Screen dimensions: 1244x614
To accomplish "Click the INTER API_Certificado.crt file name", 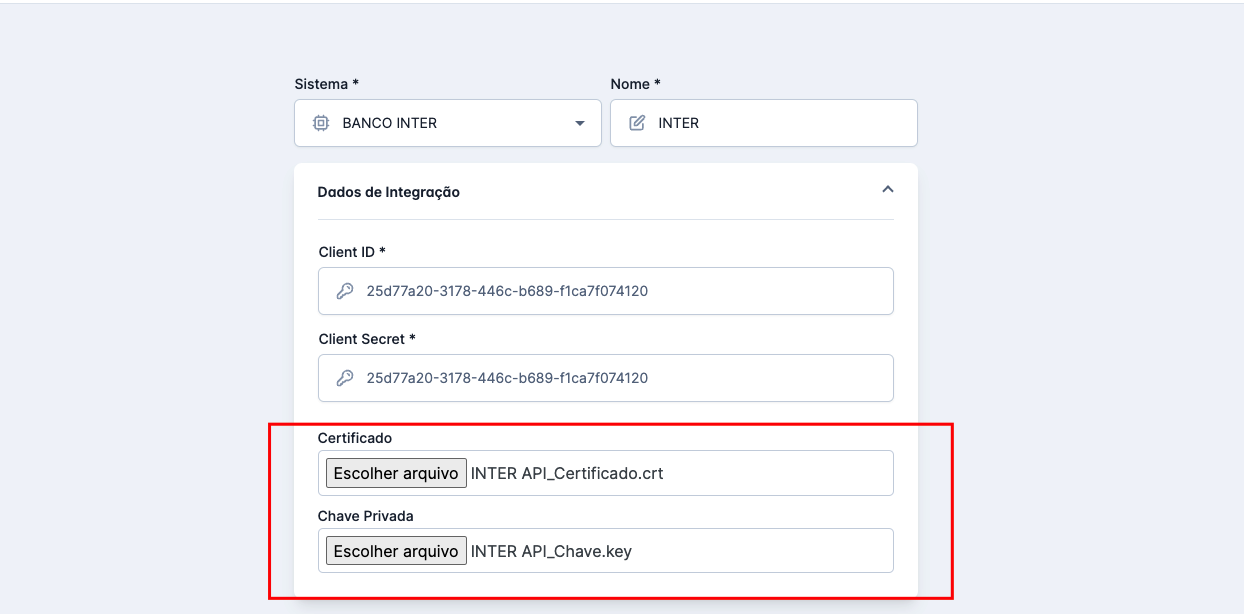I will click(567, 473).
